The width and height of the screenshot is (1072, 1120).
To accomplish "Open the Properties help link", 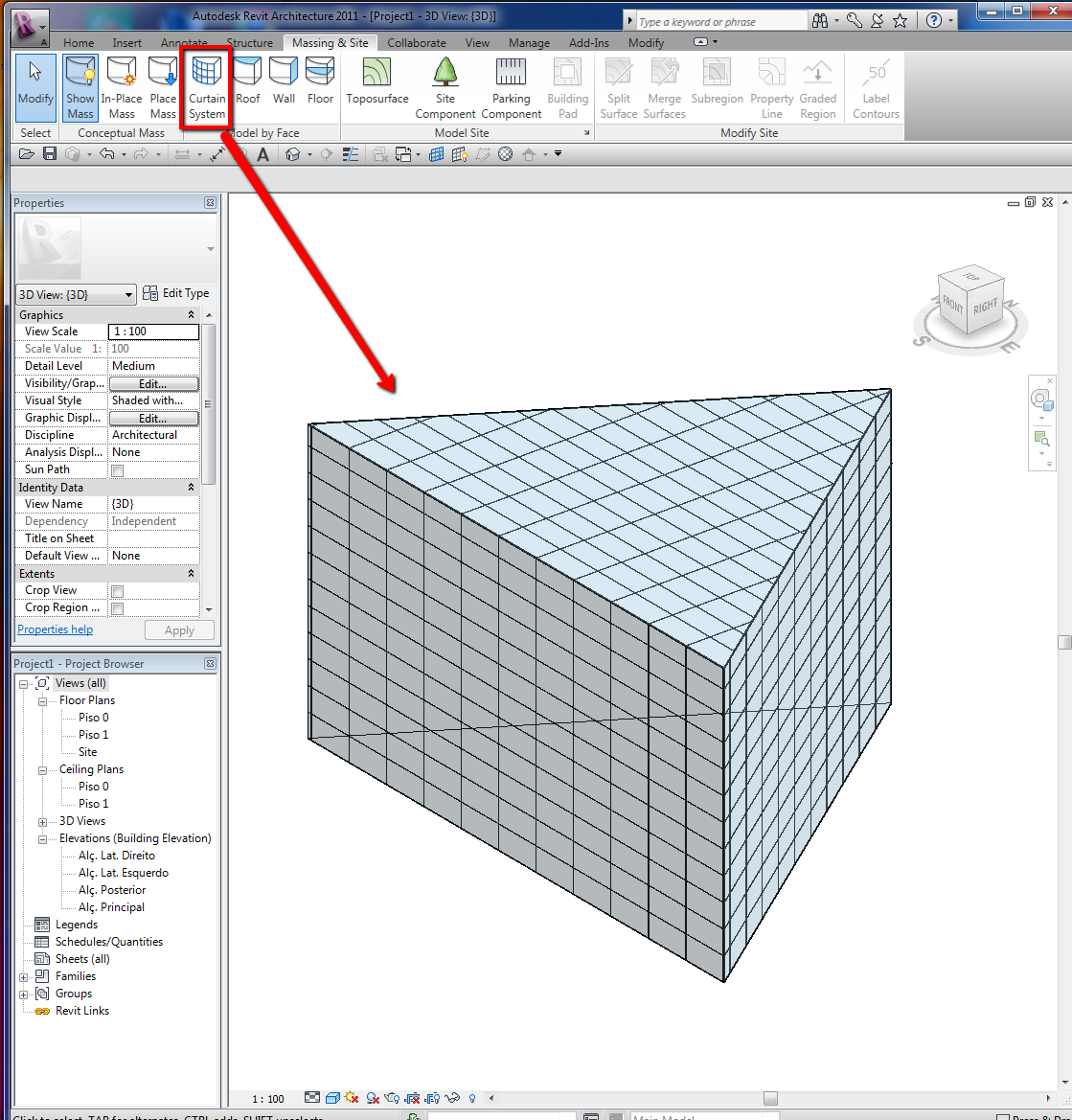I will [x=55, y=629].
